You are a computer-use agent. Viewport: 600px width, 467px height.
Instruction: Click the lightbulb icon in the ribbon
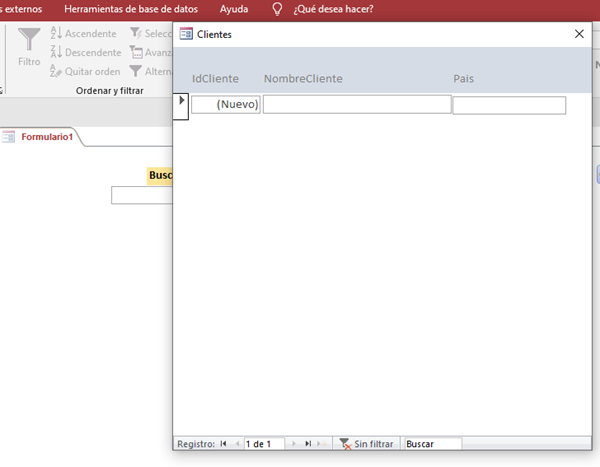coord(277,9)
